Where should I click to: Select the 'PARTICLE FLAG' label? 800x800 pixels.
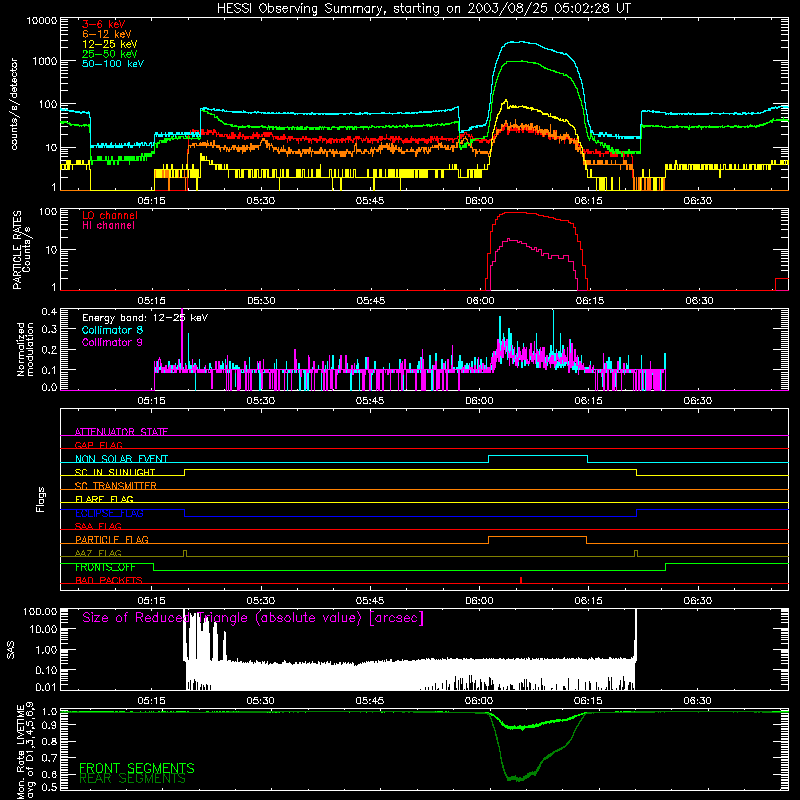(112, 539)
